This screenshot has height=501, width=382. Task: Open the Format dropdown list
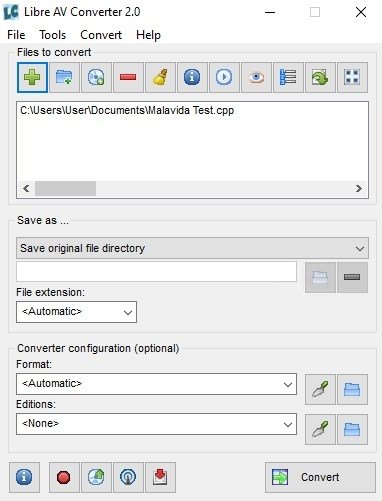click(x=156, y=384)
